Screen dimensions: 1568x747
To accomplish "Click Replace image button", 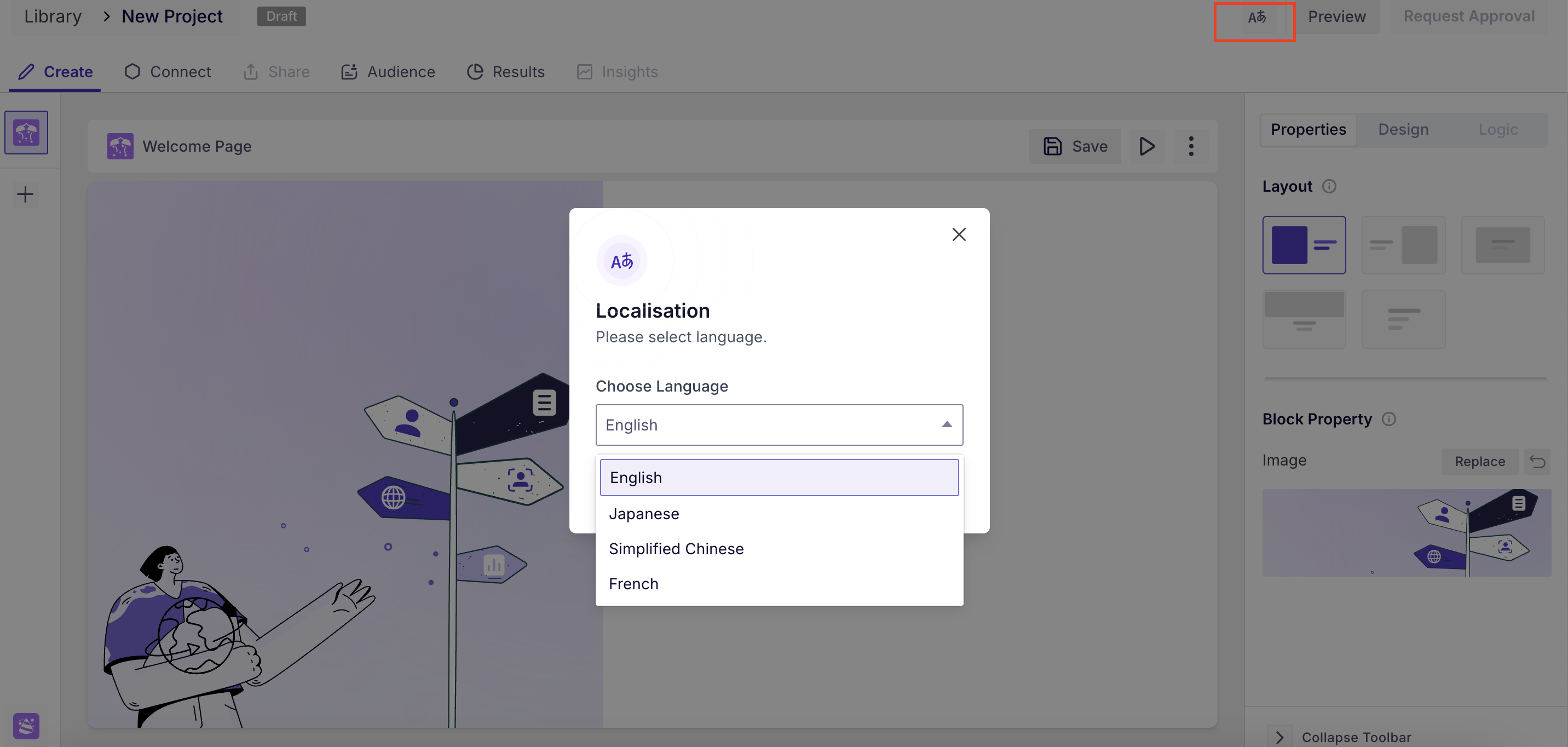I will (1480, 462).
